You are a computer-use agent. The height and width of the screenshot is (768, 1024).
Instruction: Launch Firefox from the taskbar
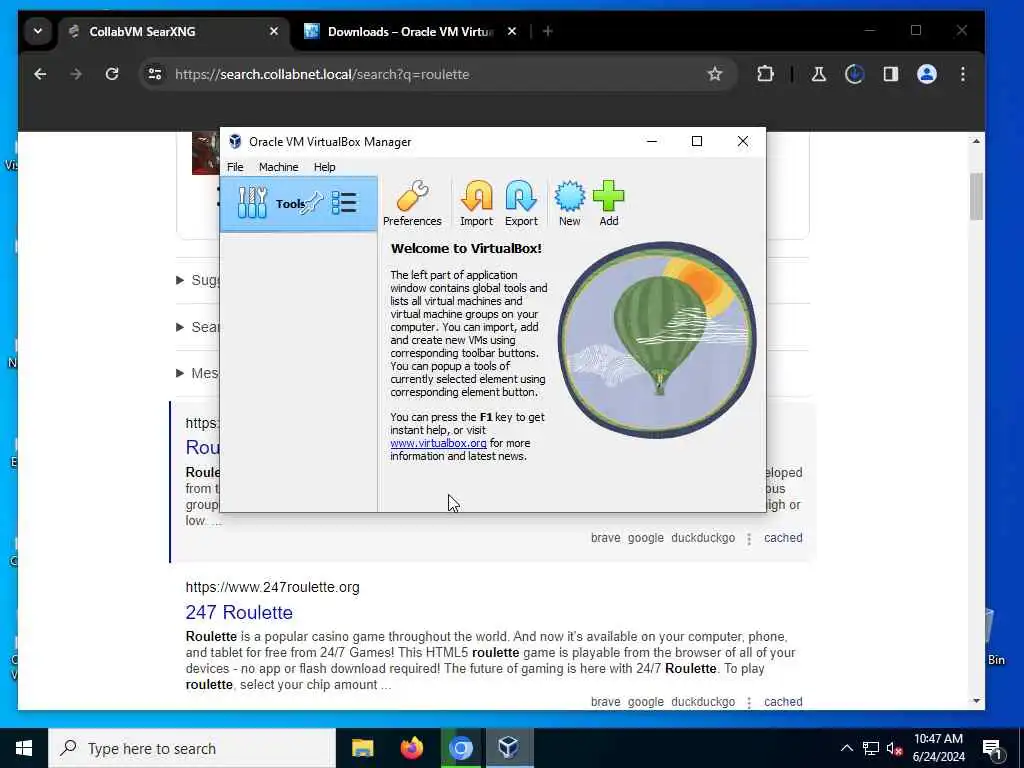click(411, 748)
